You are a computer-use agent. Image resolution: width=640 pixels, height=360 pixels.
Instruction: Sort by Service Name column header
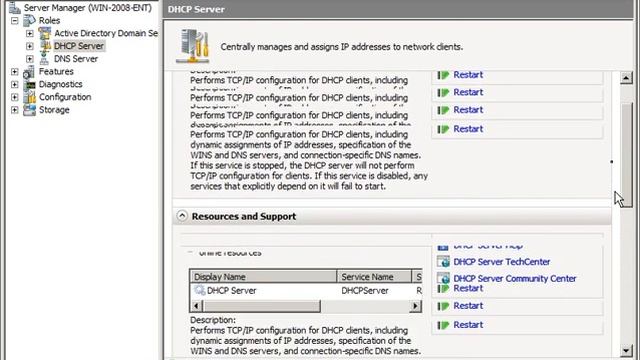(375, 277)
